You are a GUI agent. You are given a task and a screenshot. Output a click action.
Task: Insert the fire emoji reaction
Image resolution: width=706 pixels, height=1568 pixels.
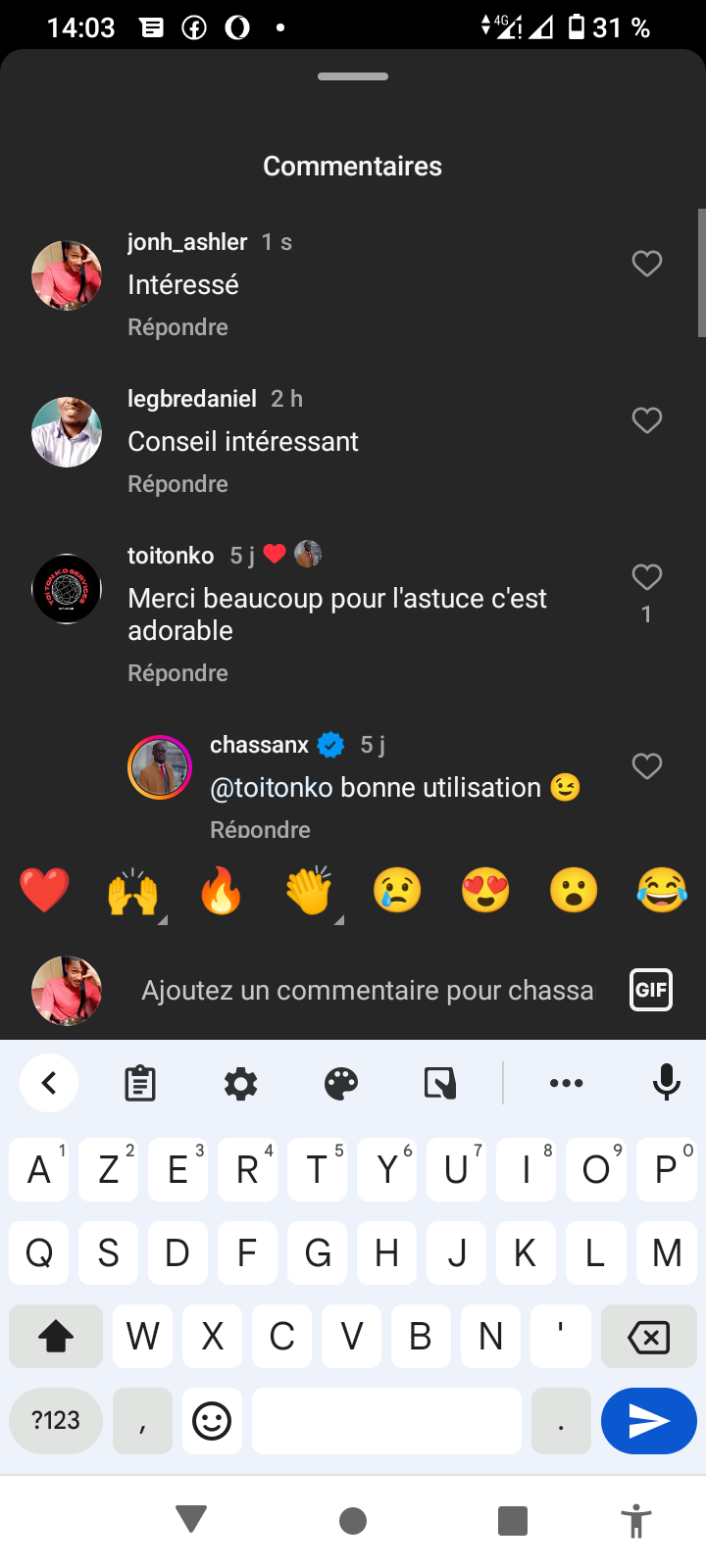tap(221, 891)
